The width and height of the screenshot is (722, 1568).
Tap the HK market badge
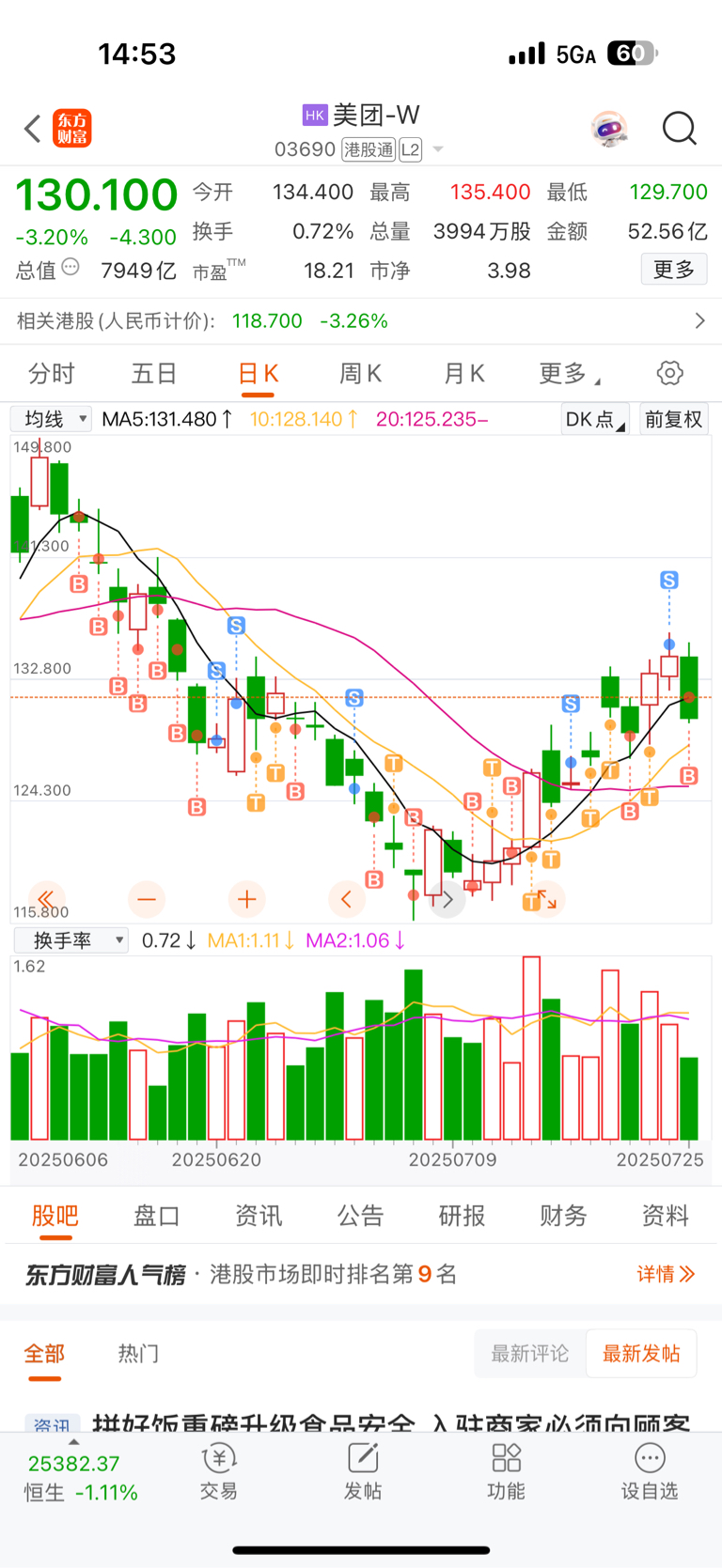[x=315, y=116]
